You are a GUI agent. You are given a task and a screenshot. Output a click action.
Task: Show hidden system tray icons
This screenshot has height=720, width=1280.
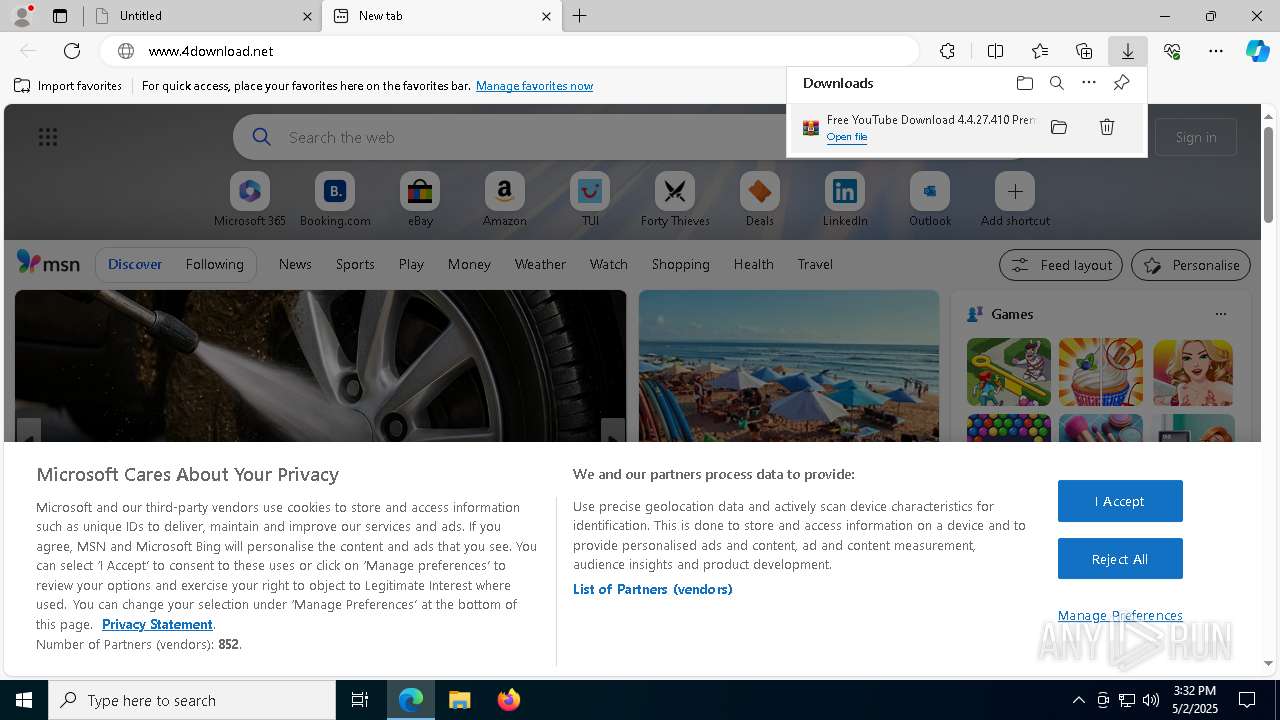pyautogui.click(x=1078, y=700)
